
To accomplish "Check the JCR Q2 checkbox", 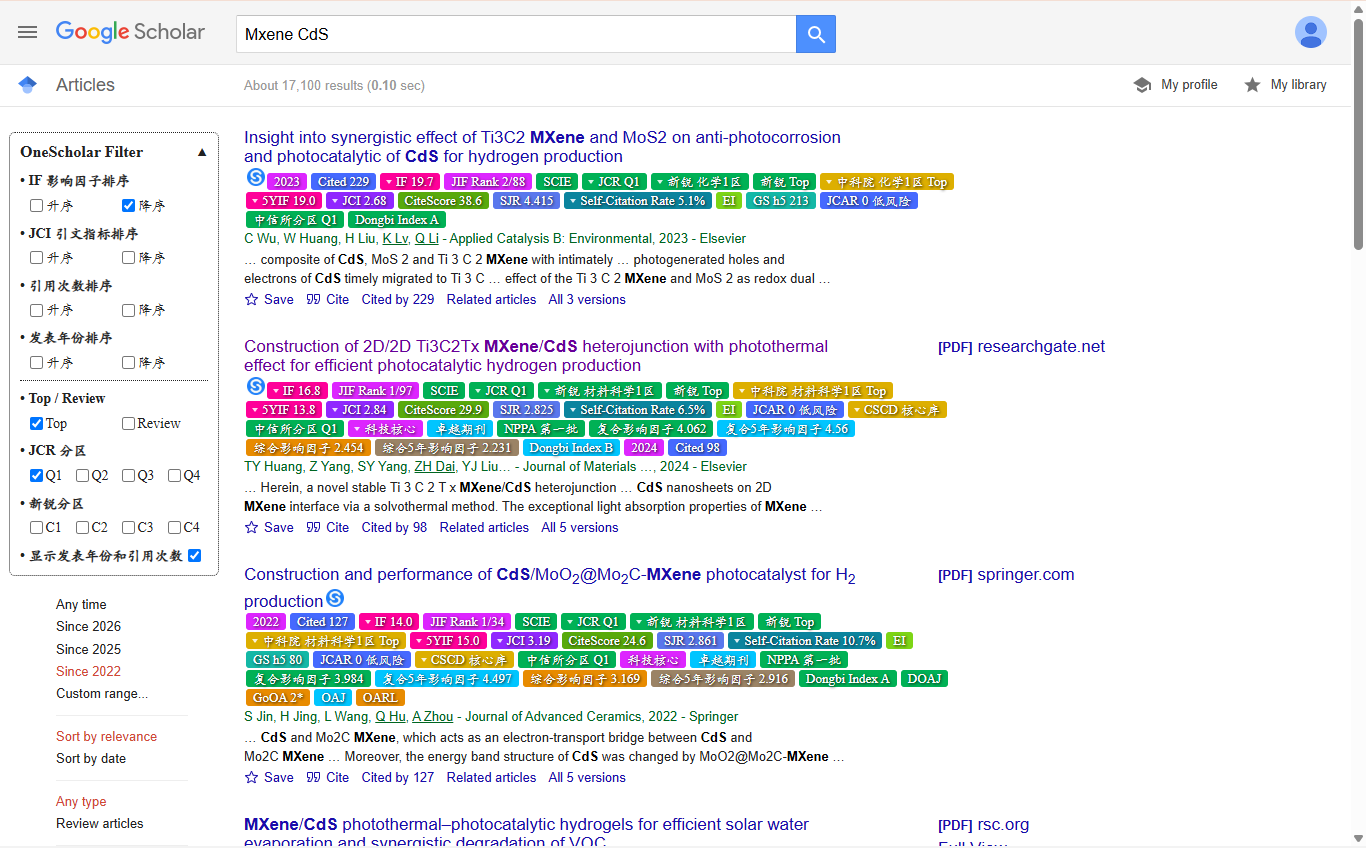I will click(x=83, y=476).
